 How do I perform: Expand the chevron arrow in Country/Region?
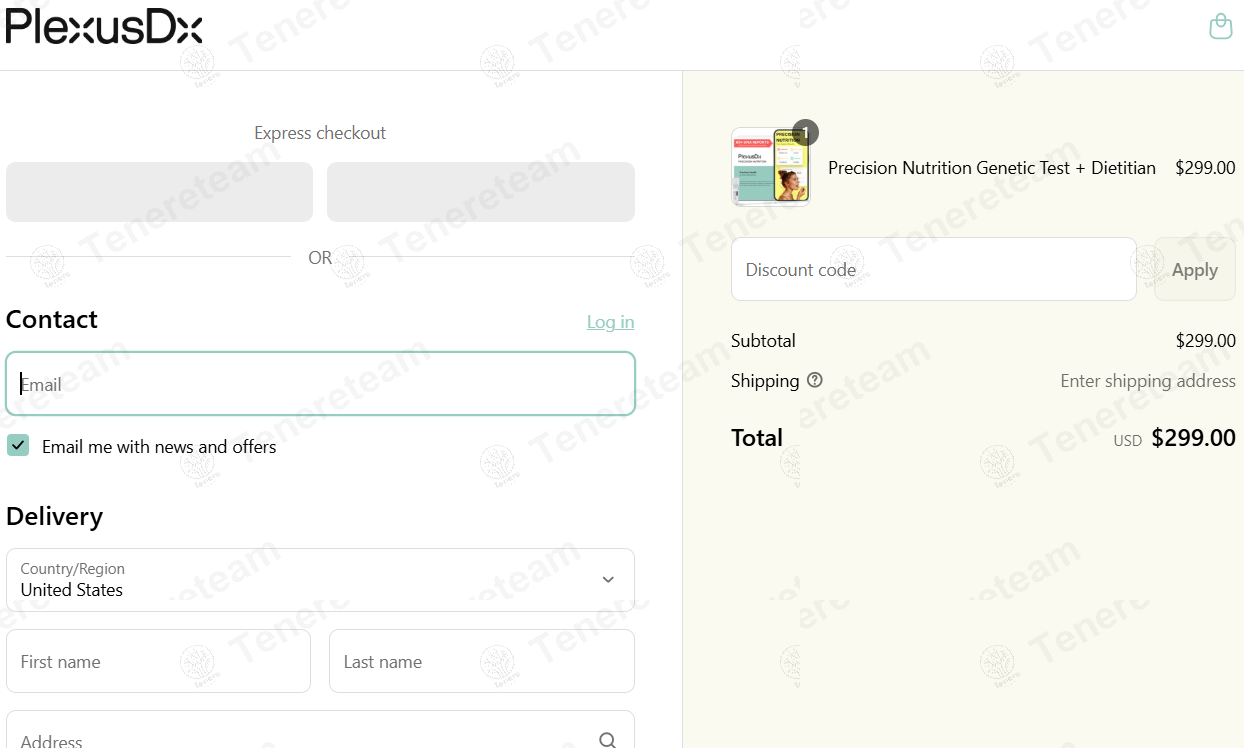(608, 580)
